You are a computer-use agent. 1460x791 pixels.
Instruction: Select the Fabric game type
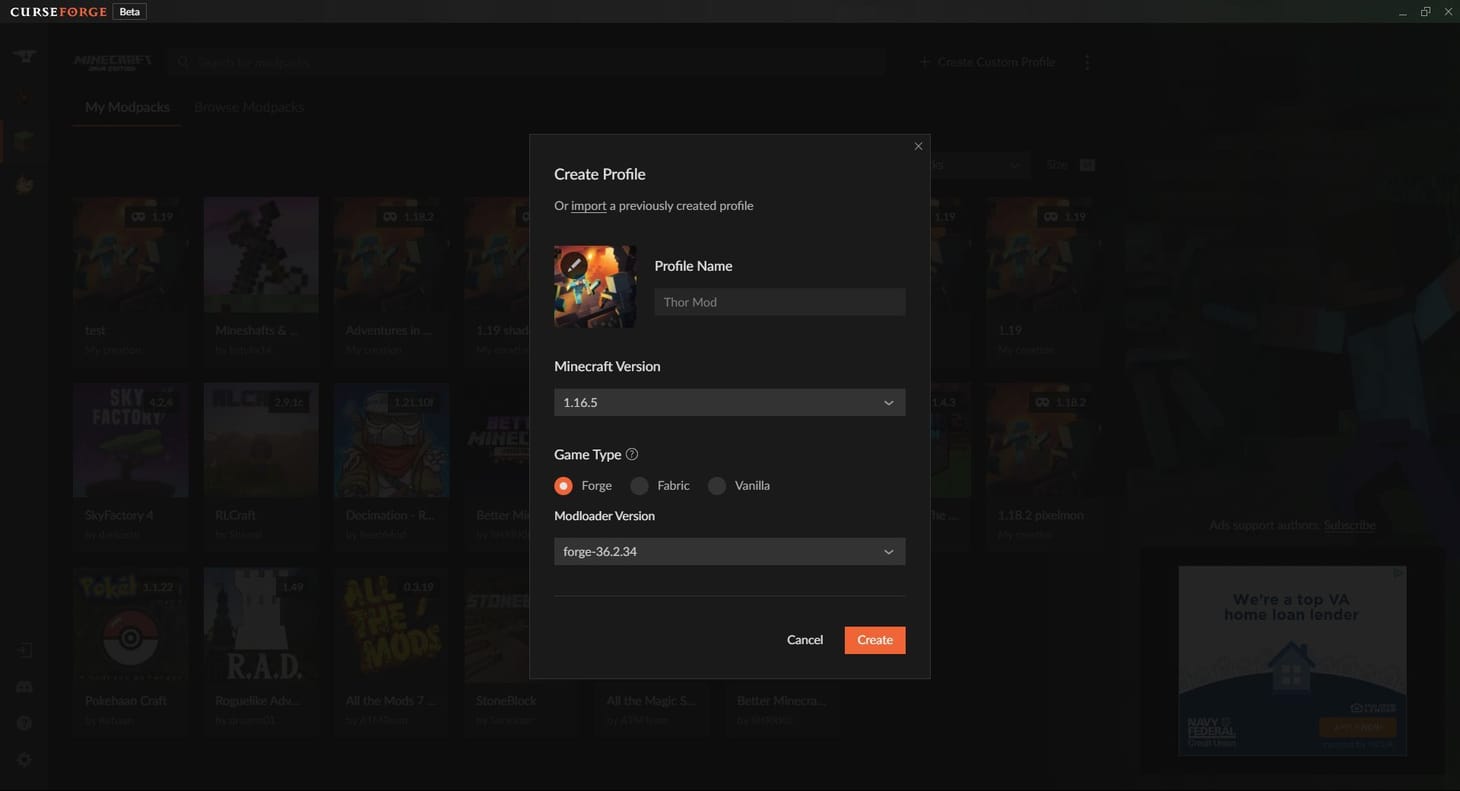click(x=640, y=486)
